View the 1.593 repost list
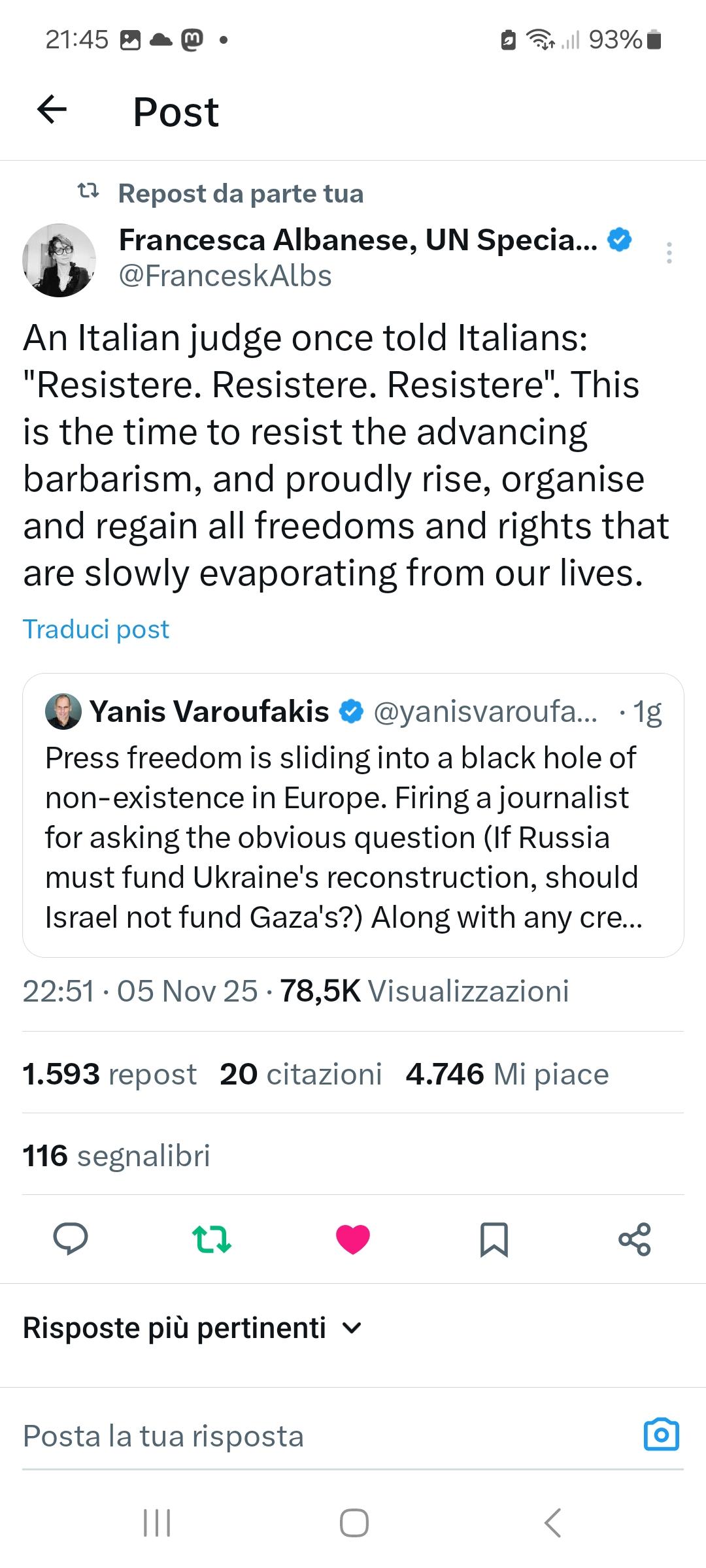This screenshot has width=706, height=1568. click(x=110, y=1074)
